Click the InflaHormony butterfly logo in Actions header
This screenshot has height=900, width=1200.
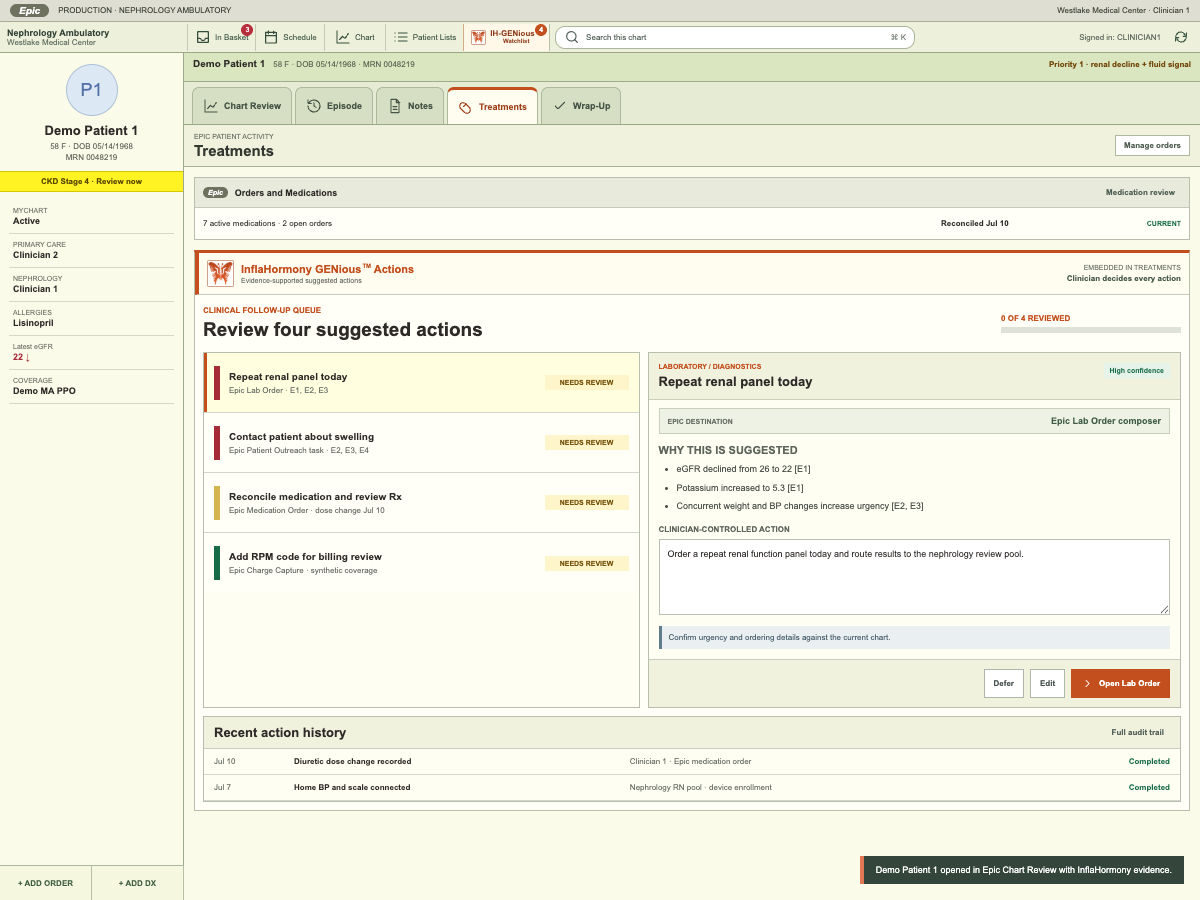click(x=221, y=273)
